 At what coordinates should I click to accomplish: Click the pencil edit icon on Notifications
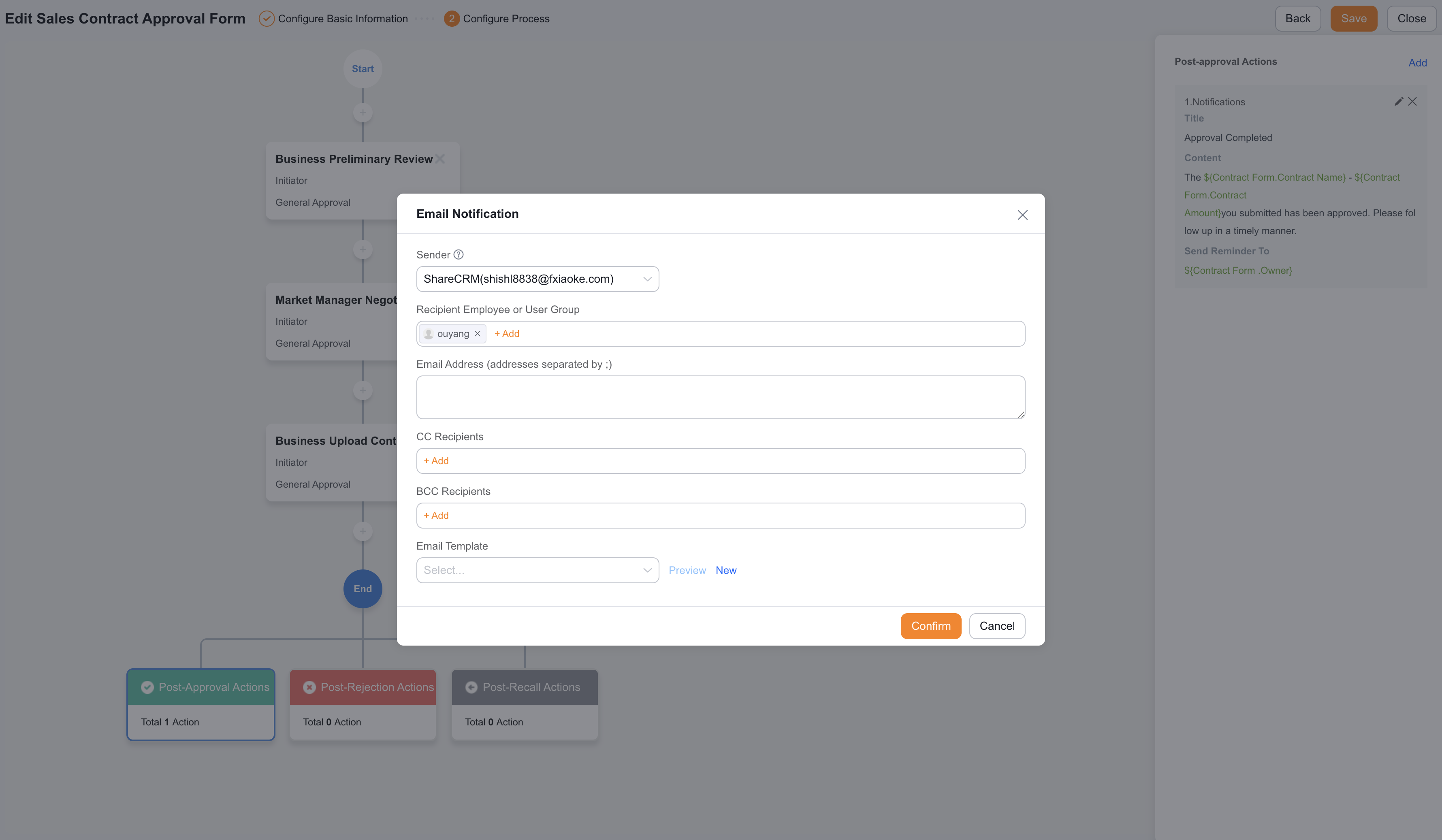(x=1399, y=101)
